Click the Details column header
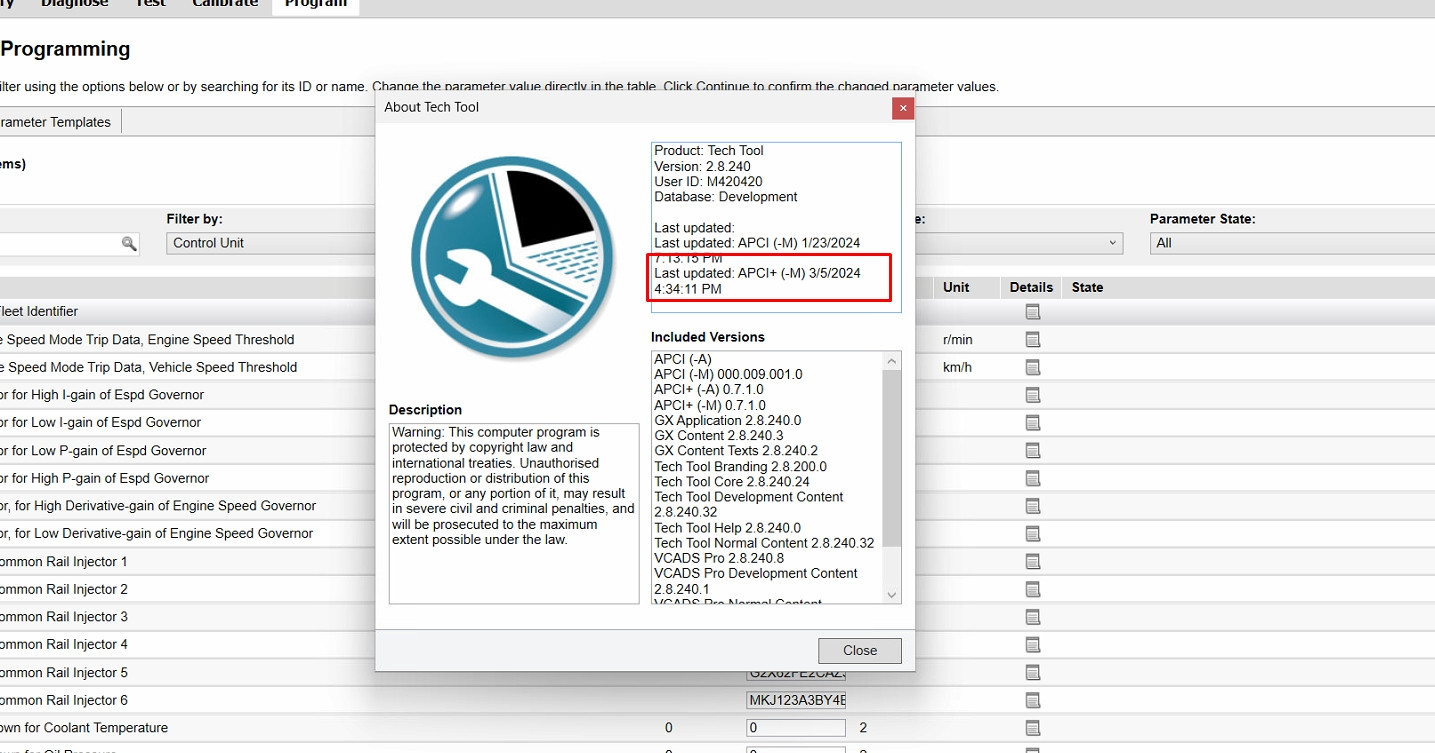 tap(1031, 287)
